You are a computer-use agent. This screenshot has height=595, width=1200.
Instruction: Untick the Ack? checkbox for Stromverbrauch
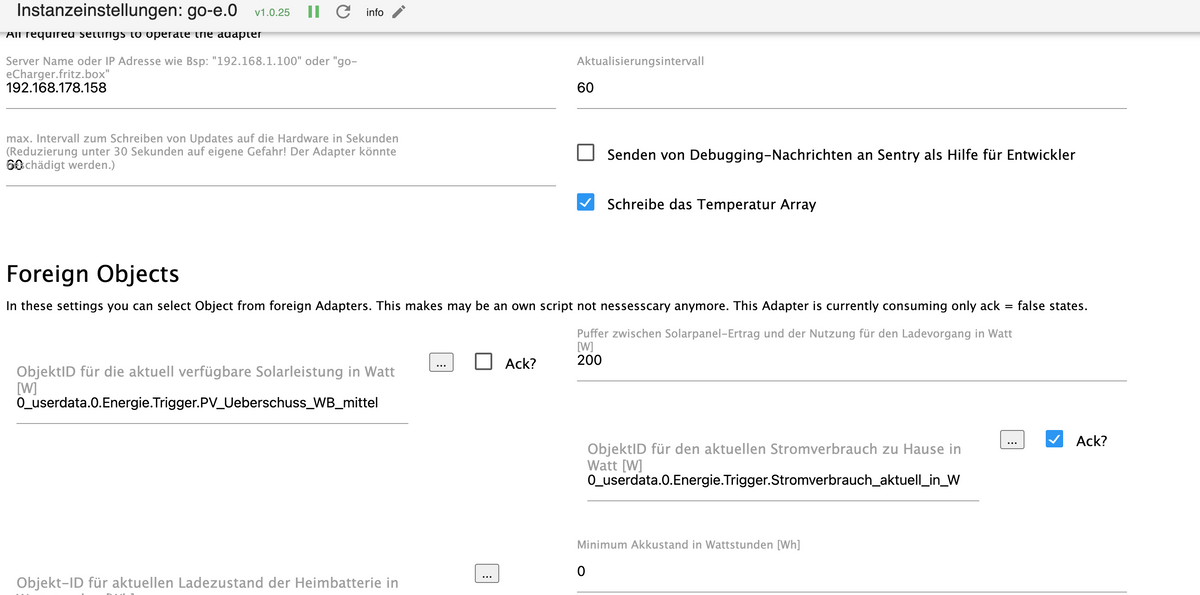tap(1054, 439)
